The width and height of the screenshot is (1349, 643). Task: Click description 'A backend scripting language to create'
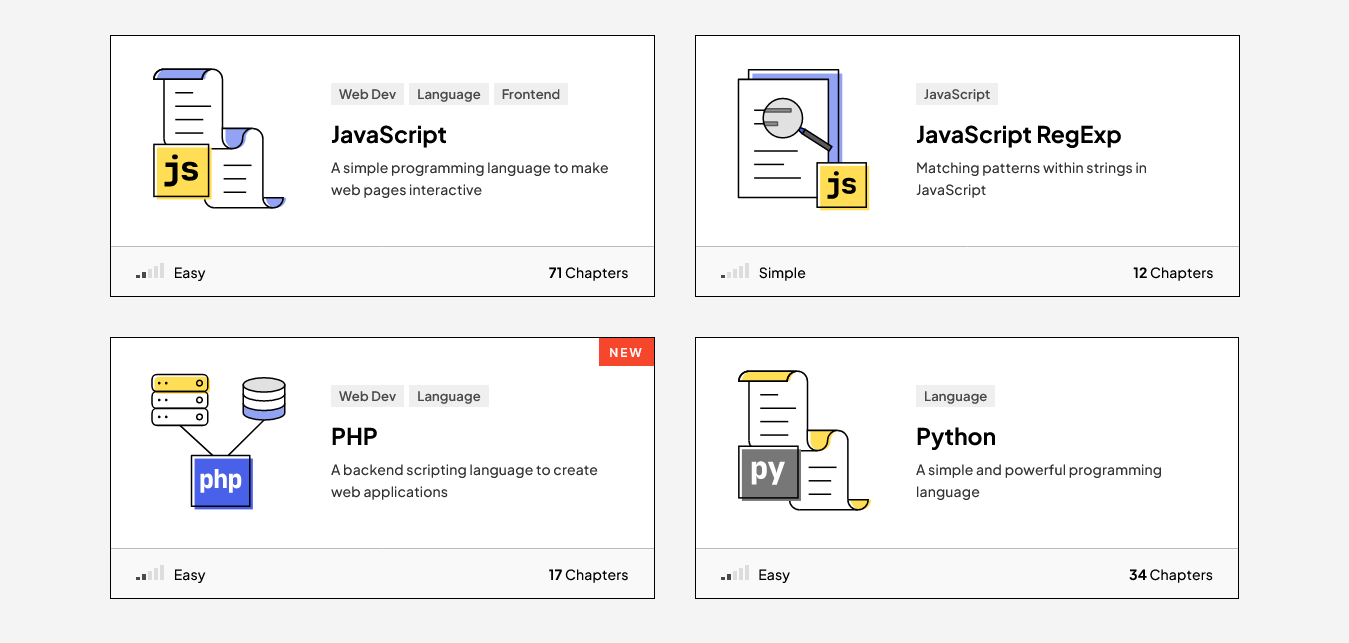(464, 470)
